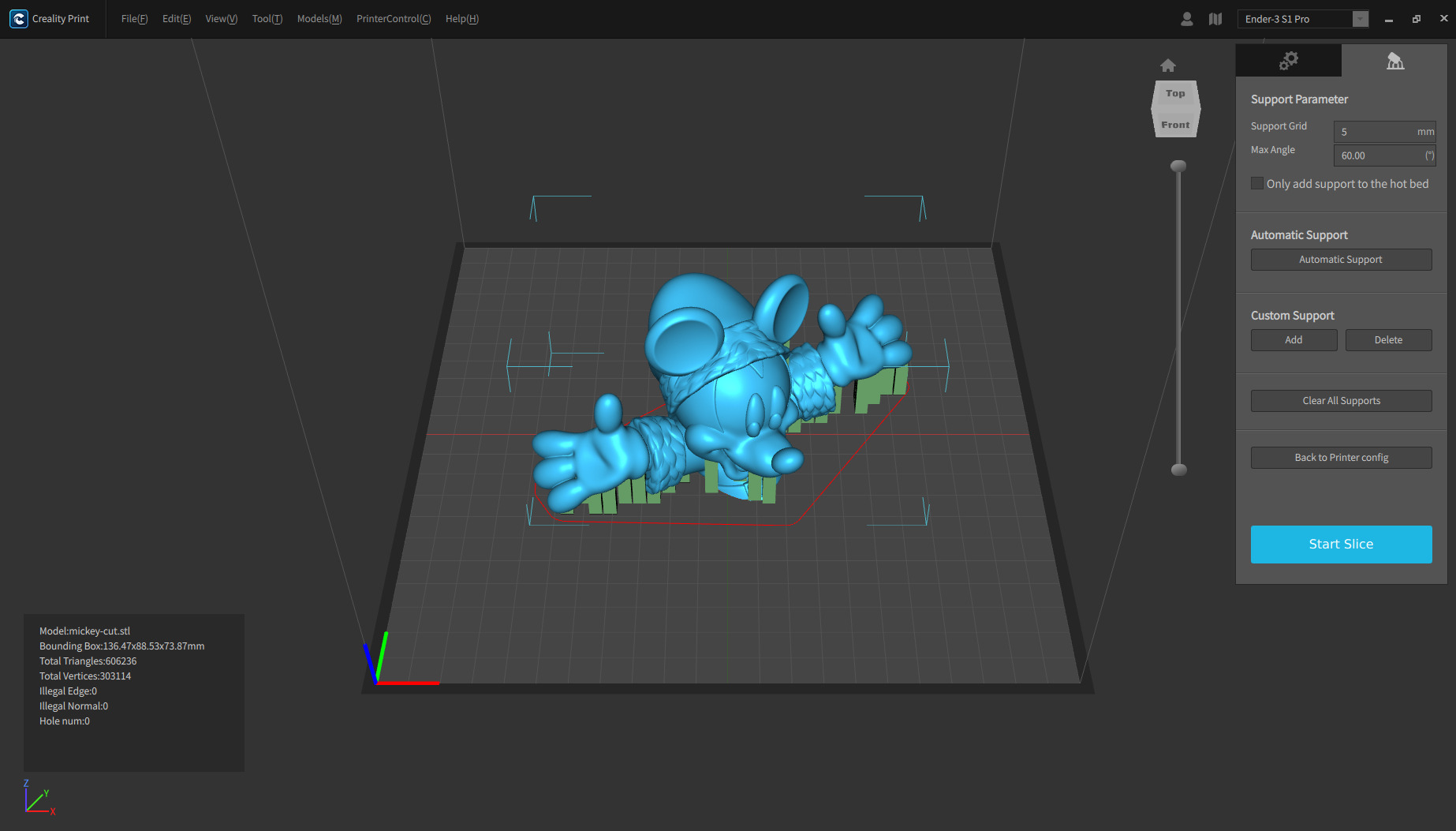Viewport: 1456px width, 831px height.
Task: Switch to the support settings tab icon
Action: (1394, 61)
